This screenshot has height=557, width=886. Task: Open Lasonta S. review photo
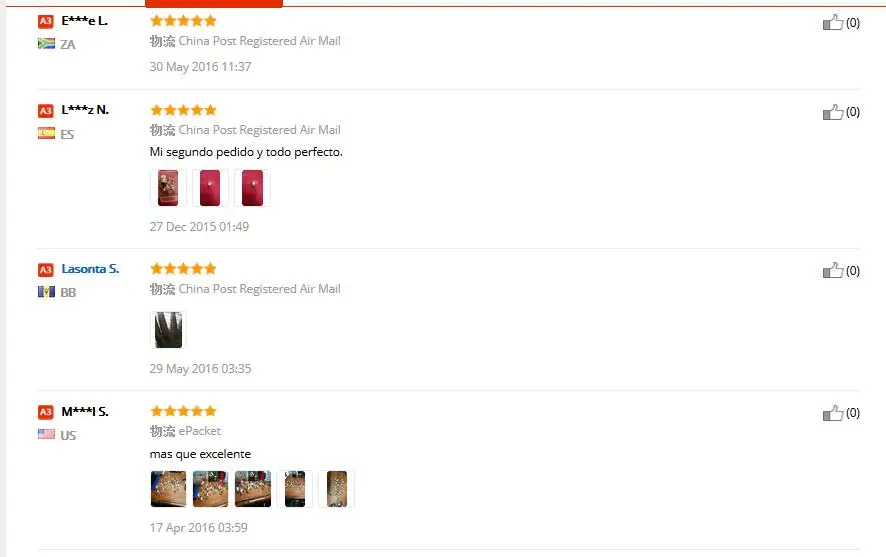click(168, 329)
